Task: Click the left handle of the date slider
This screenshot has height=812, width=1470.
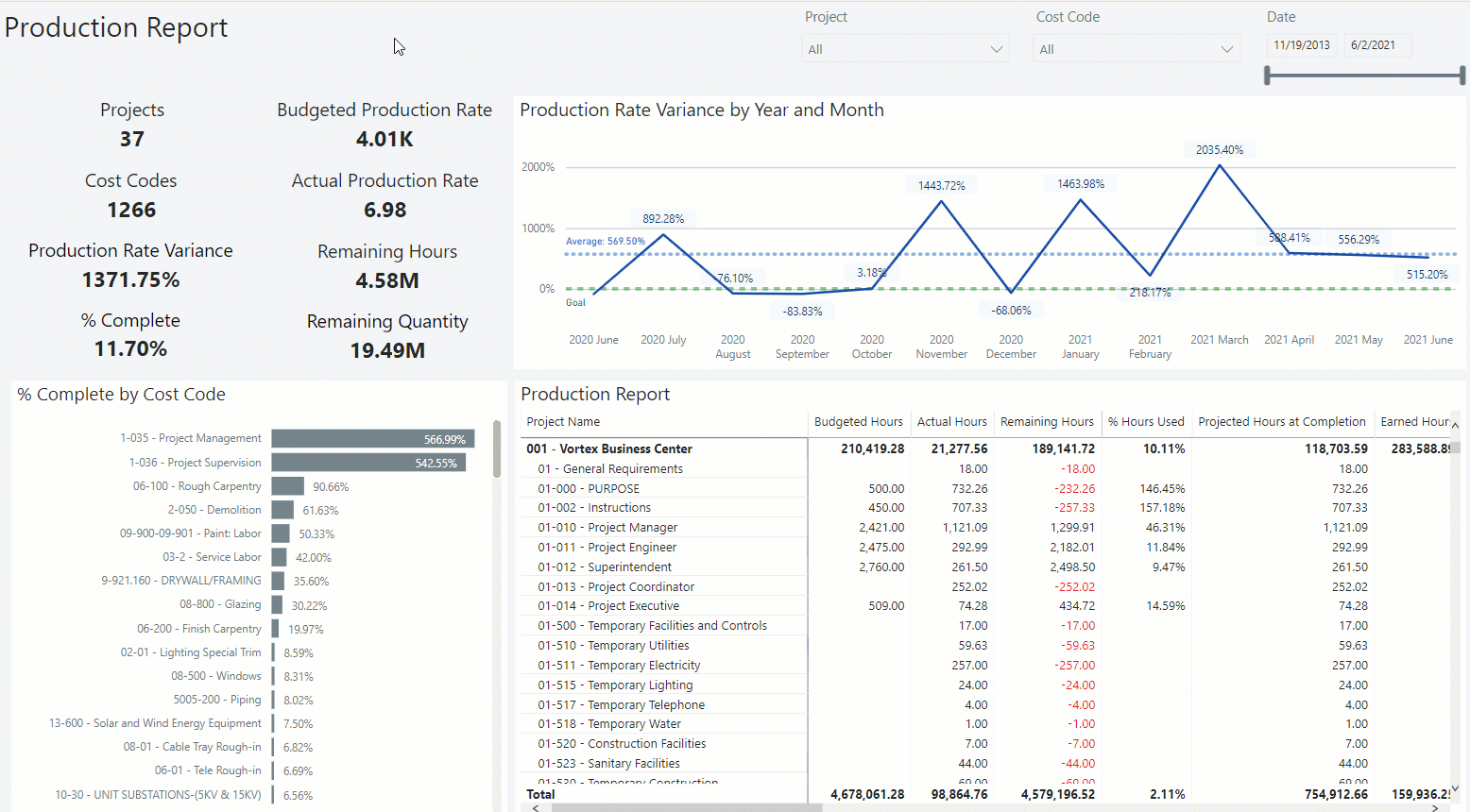Action: (1268, 76)
